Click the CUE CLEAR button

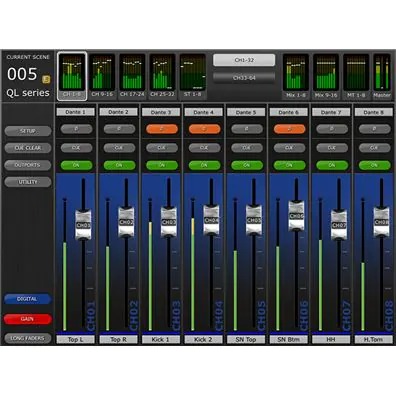pos(28,148)
